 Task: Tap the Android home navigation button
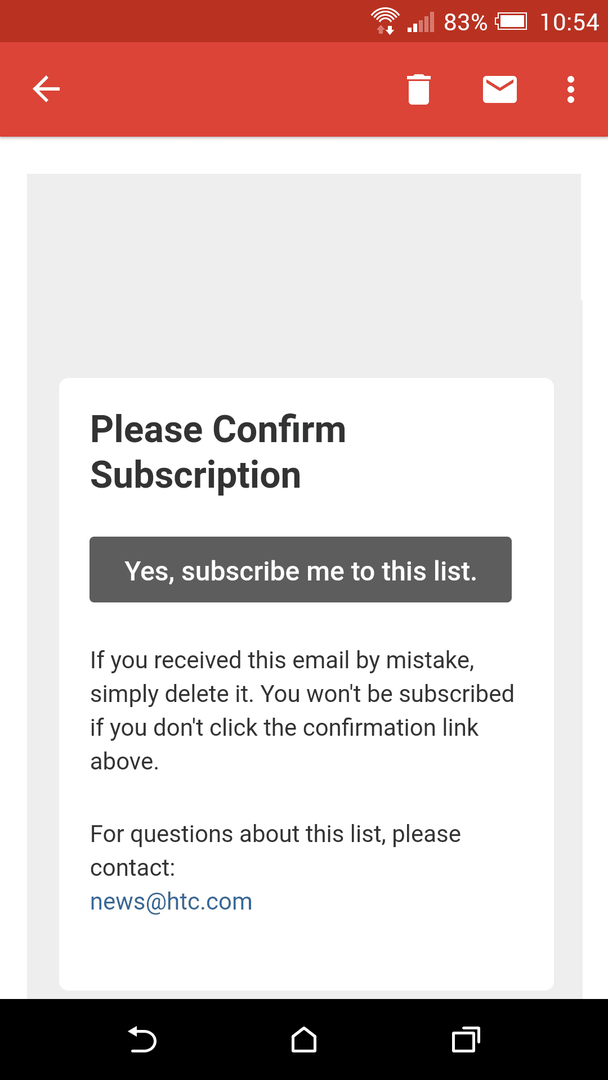pyautogui.click(x=304, y=1039)
